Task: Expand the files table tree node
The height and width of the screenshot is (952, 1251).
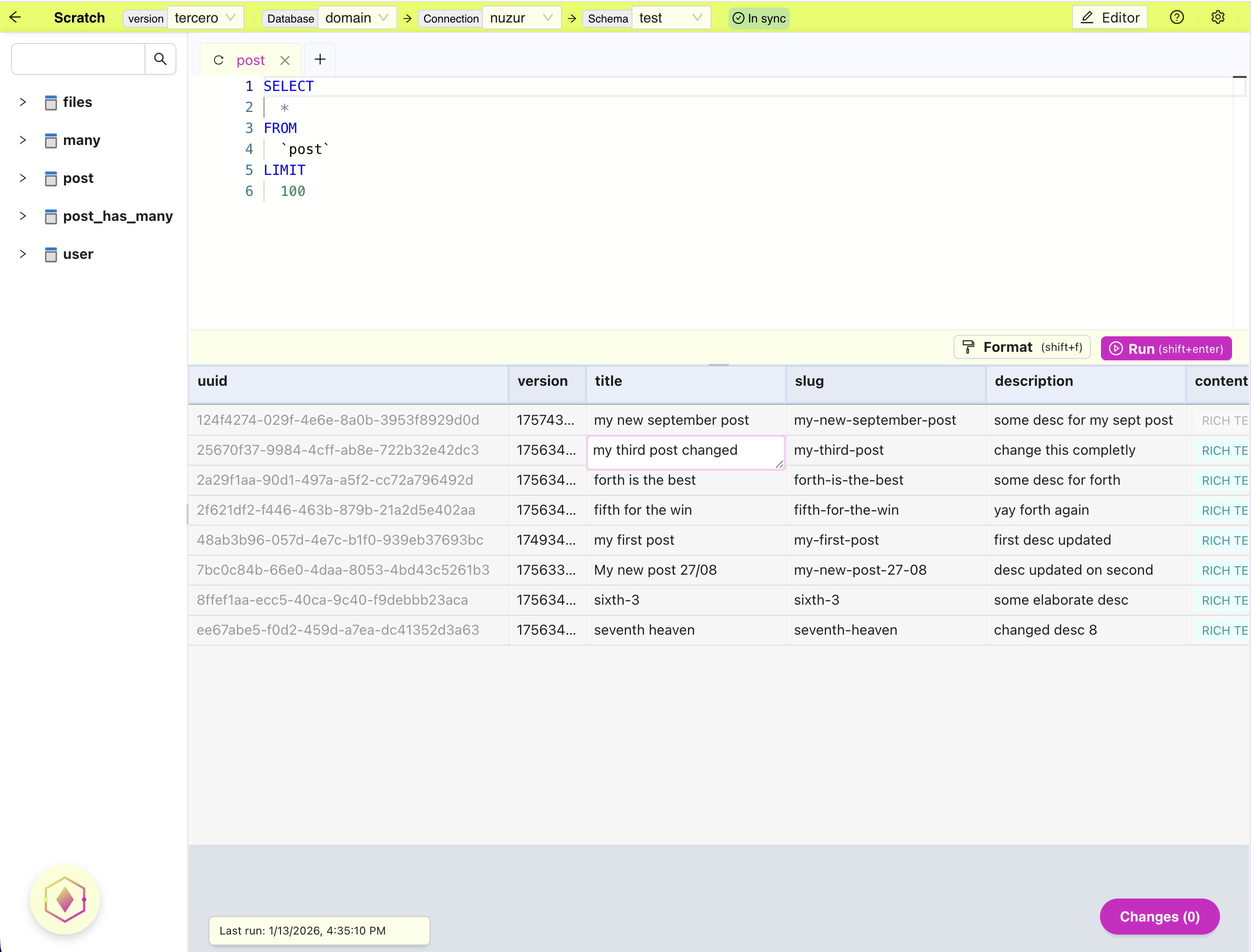Action: click(22, 102)
